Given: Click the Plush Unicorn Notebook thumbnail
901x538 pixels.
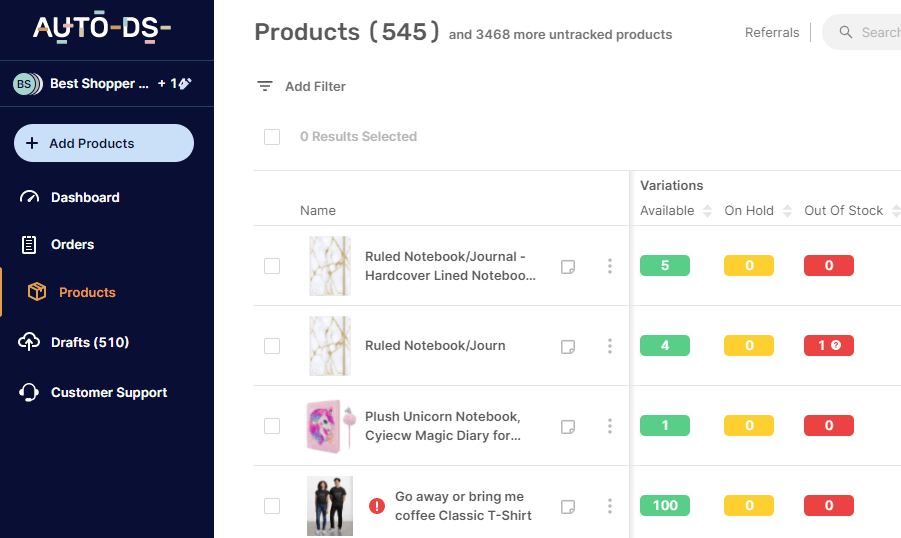Looking at the screenshot, I should click(332, 426).
